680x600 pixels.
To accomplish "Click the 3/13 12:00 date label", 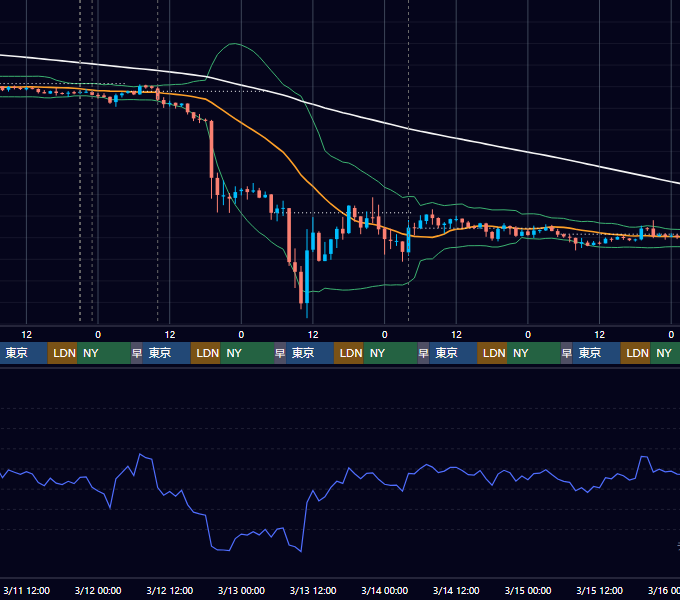I will coord(313,590).
